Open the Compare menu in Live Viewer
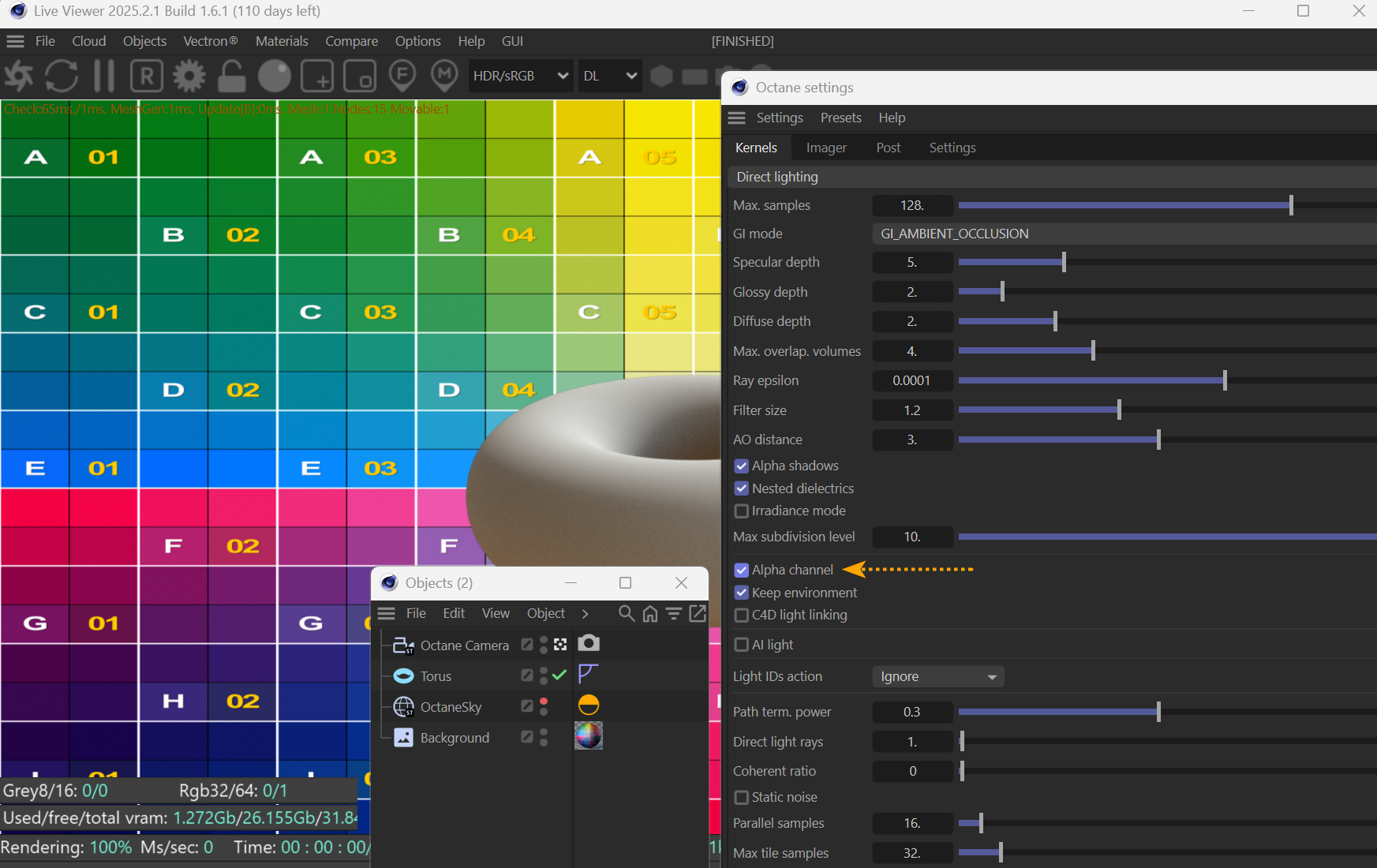The height and width of the screenshot is (868, 1377). pyautogui.click(x=352, y=41)
